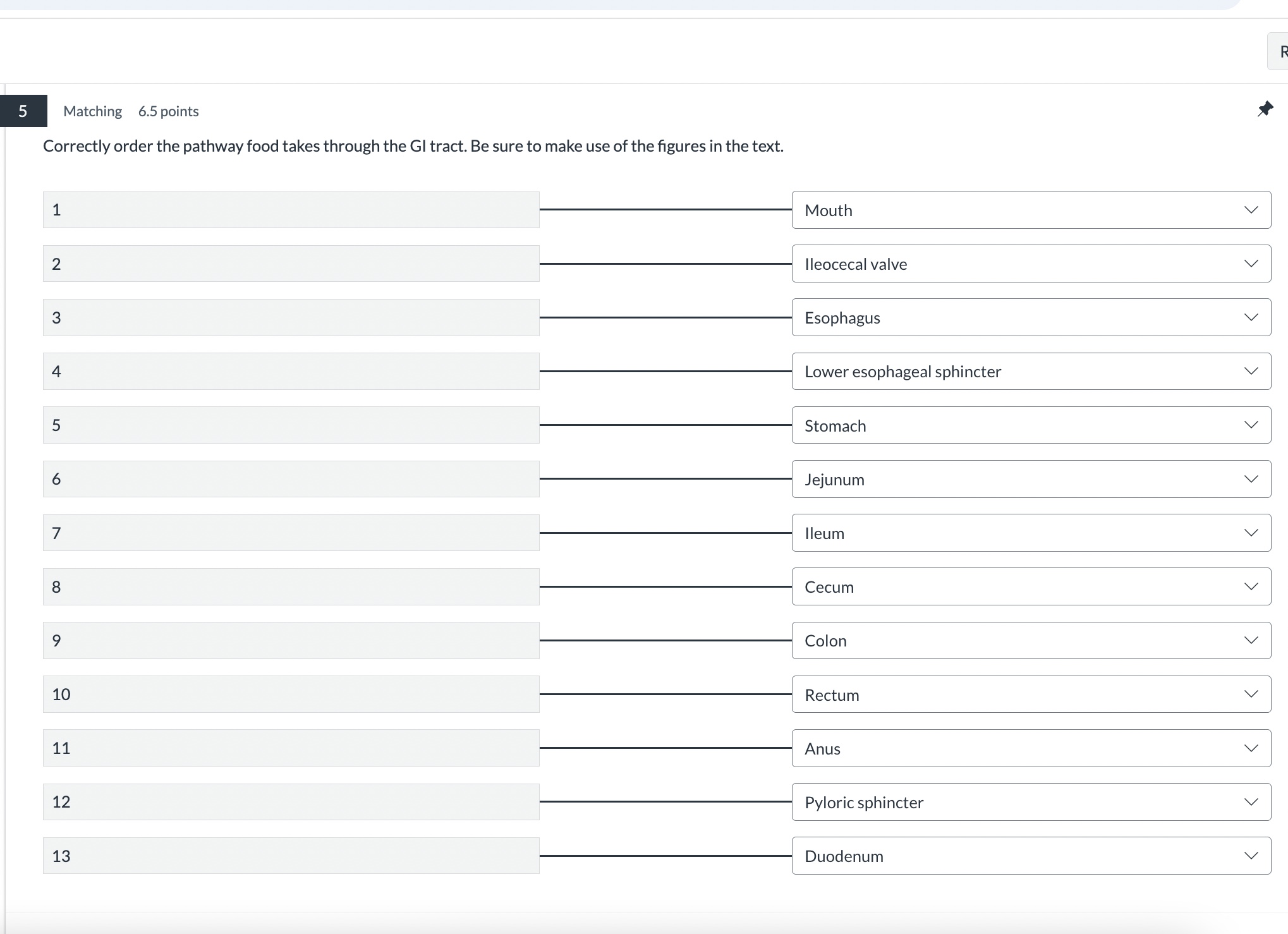
Task: Expand the Esophagus dropdown chevron
Action: pyautogui.click(x=1251, y=317)
